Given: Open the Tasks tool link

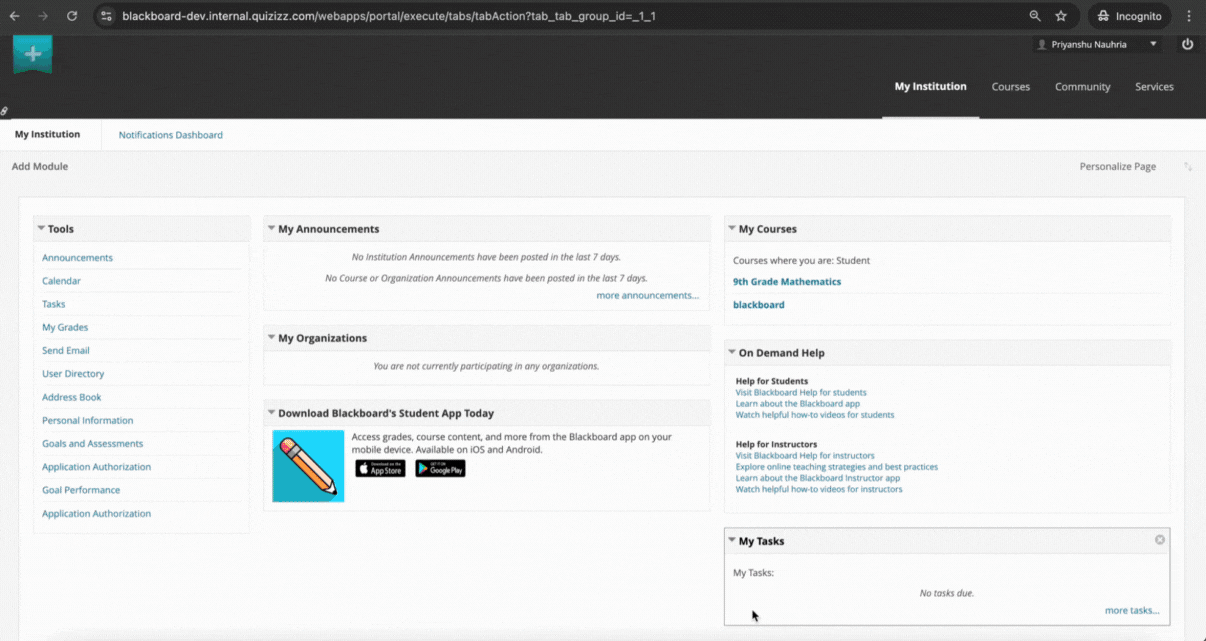Looking at the screenshot, I should [x=53, y=304].
